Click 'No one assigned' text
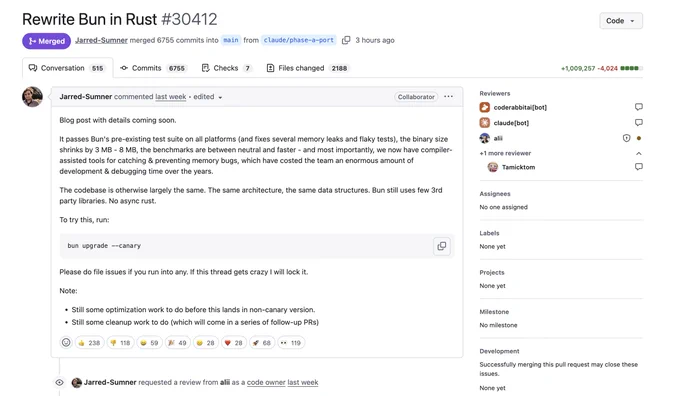Screen dimensions: 680x396 [503, 207]
